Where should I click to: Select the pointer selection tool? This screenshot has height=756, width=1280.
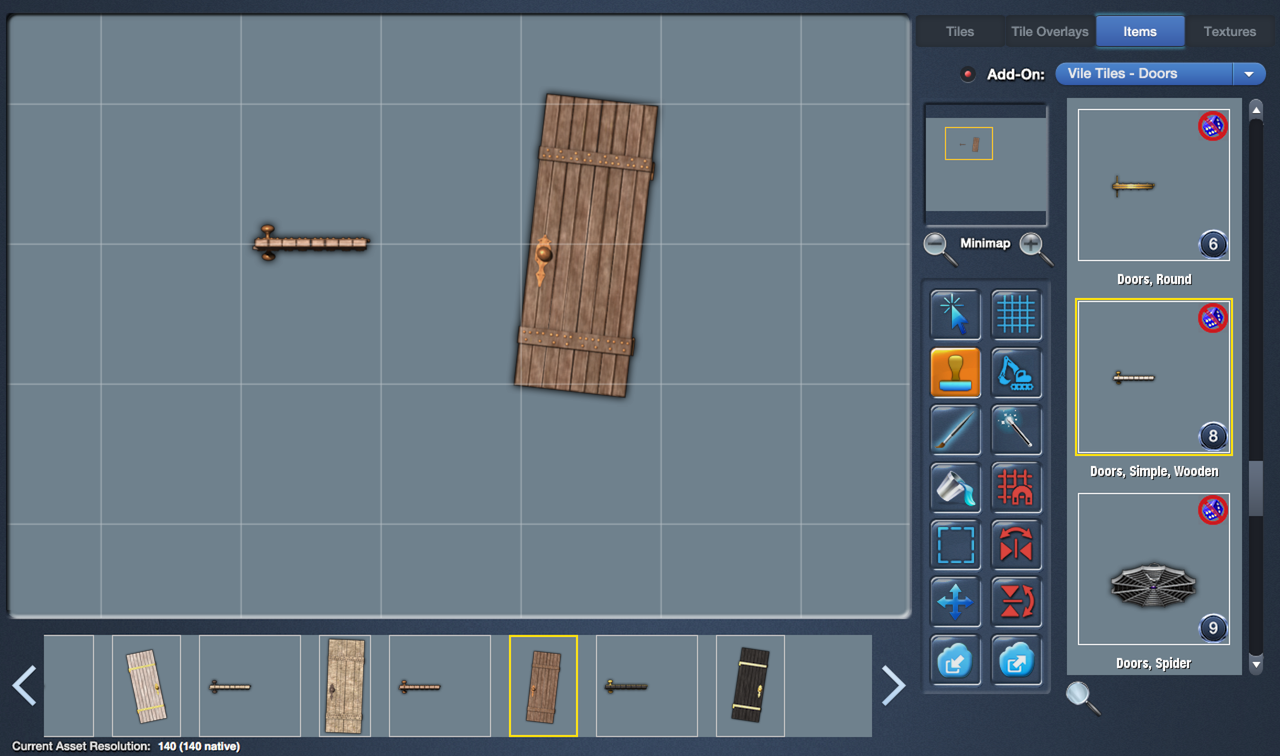(956, 315)
